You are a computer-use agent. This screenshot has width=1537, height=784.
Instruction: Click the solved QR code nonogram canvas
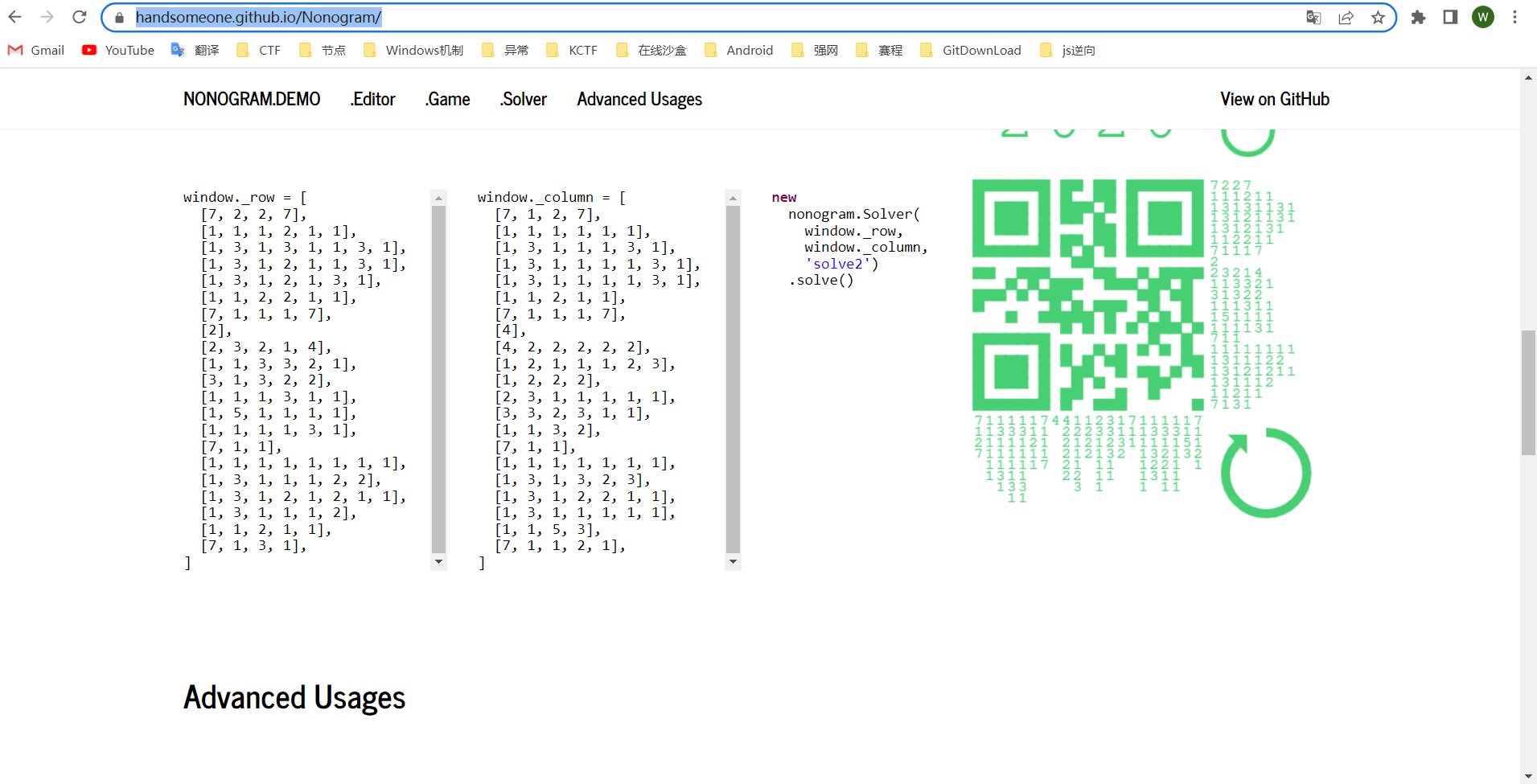[1087, 295]
